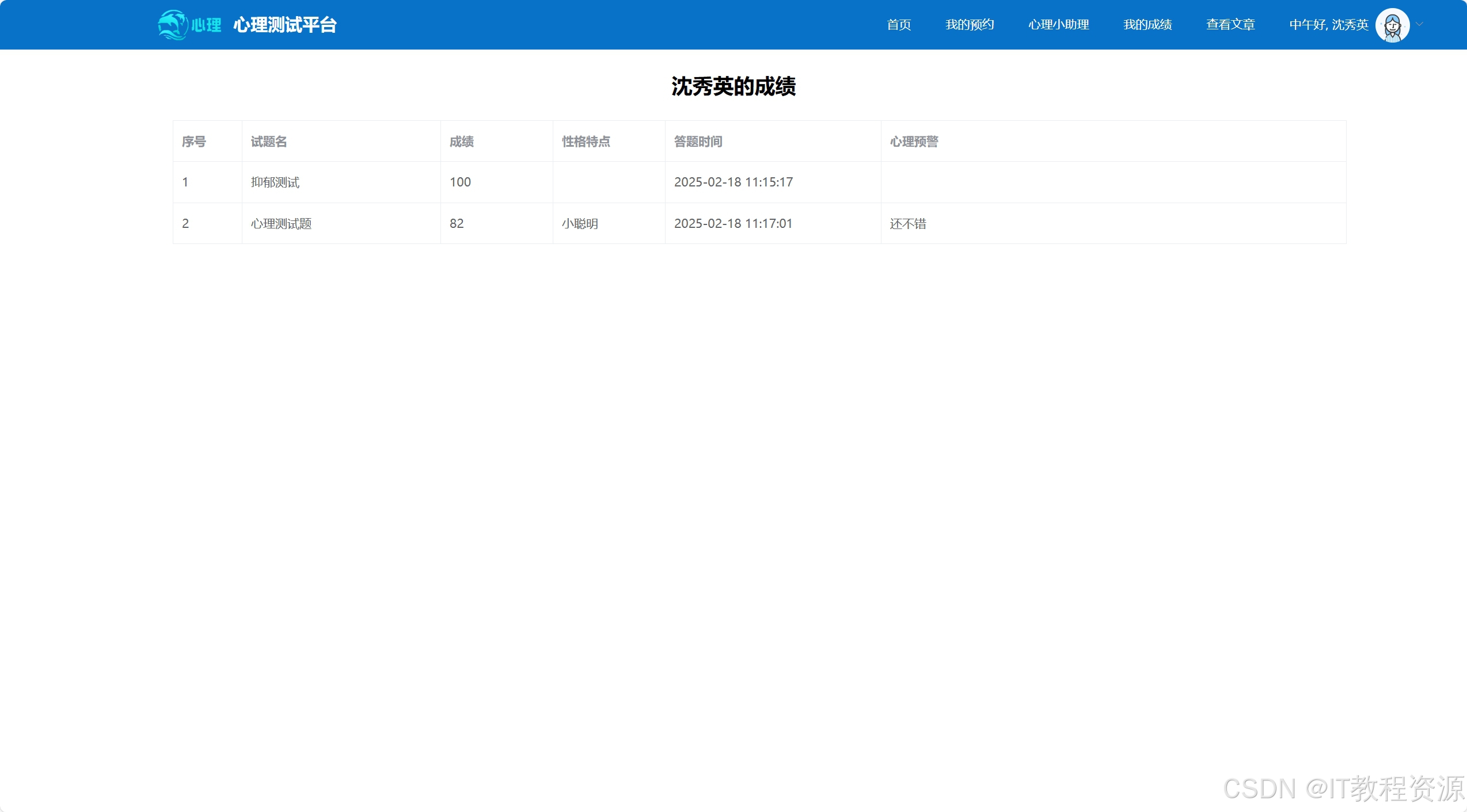Click the greeting text 中午好, 沈秀英

1328,25
